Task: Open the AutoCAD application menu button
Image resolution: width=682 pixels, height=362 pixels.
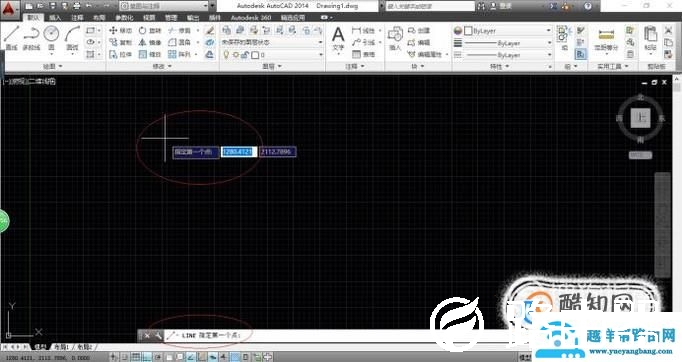Action: (10, 9)
